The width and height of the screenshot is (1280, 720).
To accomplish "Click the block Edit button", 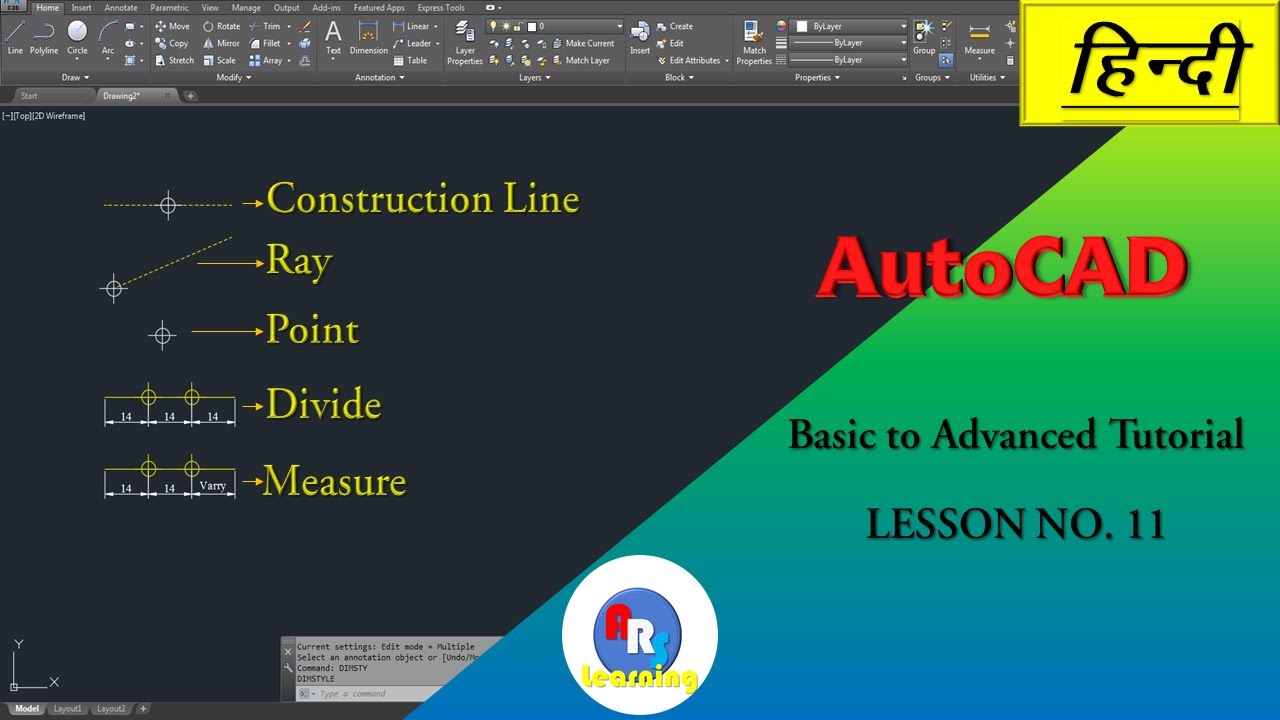I will [x=671, y=43].
